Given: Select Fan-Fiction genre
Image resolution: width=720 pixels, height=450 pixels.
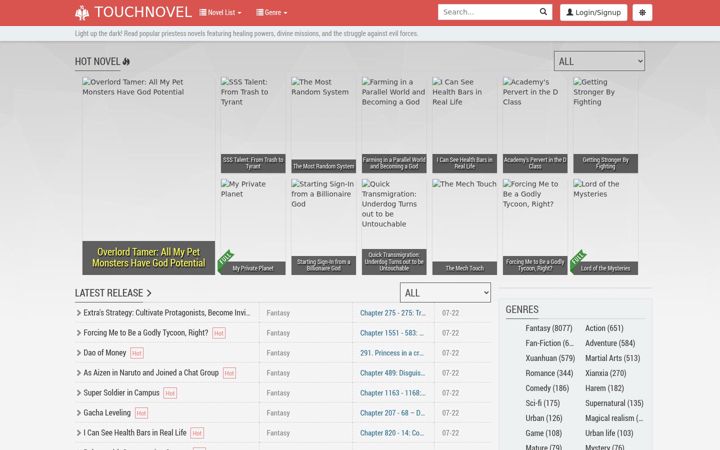Looking at the screenshot, I should [550, 343].
